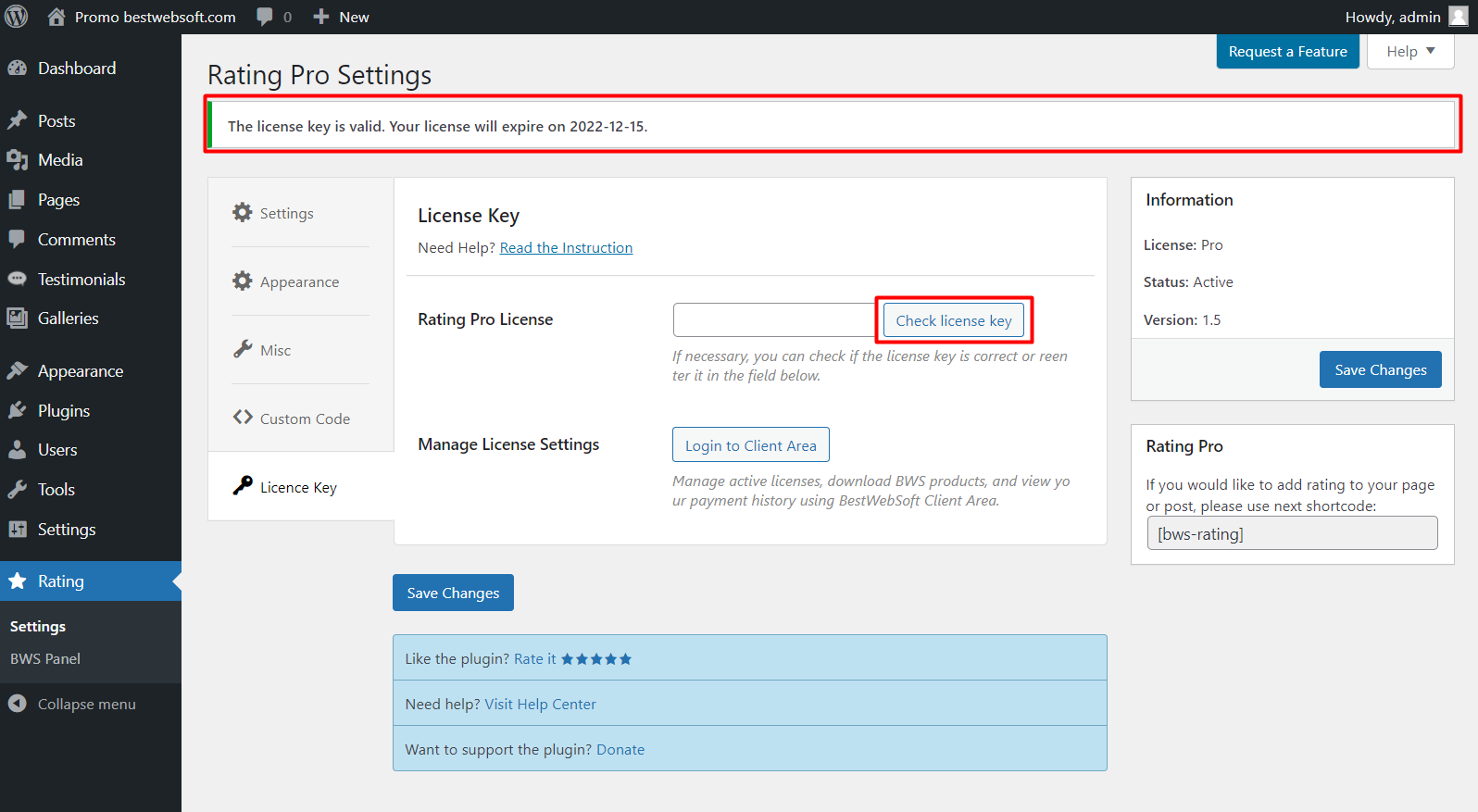
Task: Open the Visit Help Center link
Action: (540, 705)
